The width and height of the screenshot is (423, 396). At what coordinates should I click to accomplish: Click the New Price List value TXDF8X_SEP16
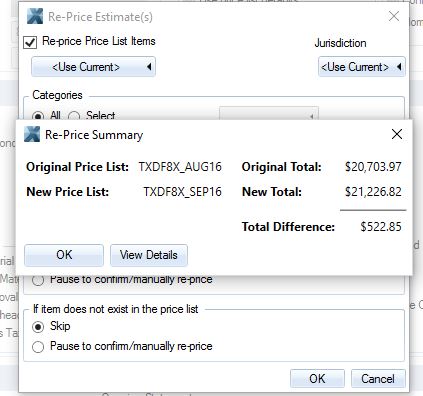tap(182, 192)
